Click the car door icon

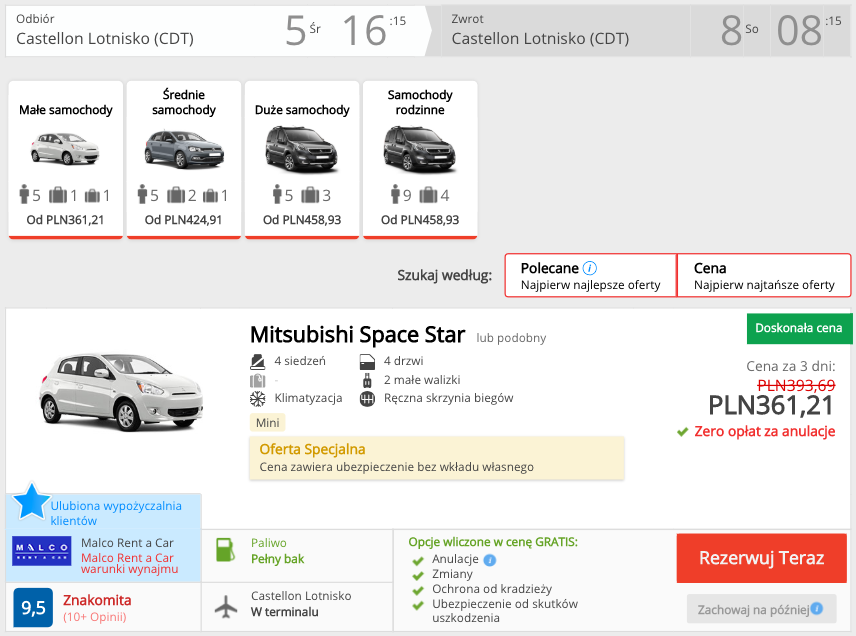pyautogui.click(x=367, y=361)
